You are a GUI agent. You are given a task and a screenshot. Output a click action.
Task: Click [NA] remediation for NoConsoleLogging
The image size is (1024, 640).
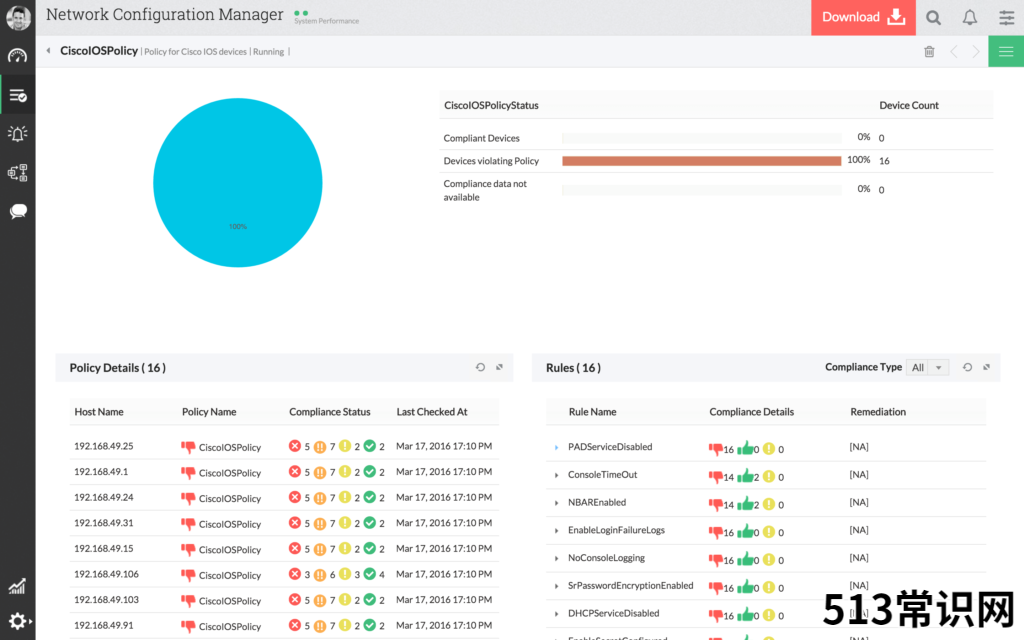(859, 558)
